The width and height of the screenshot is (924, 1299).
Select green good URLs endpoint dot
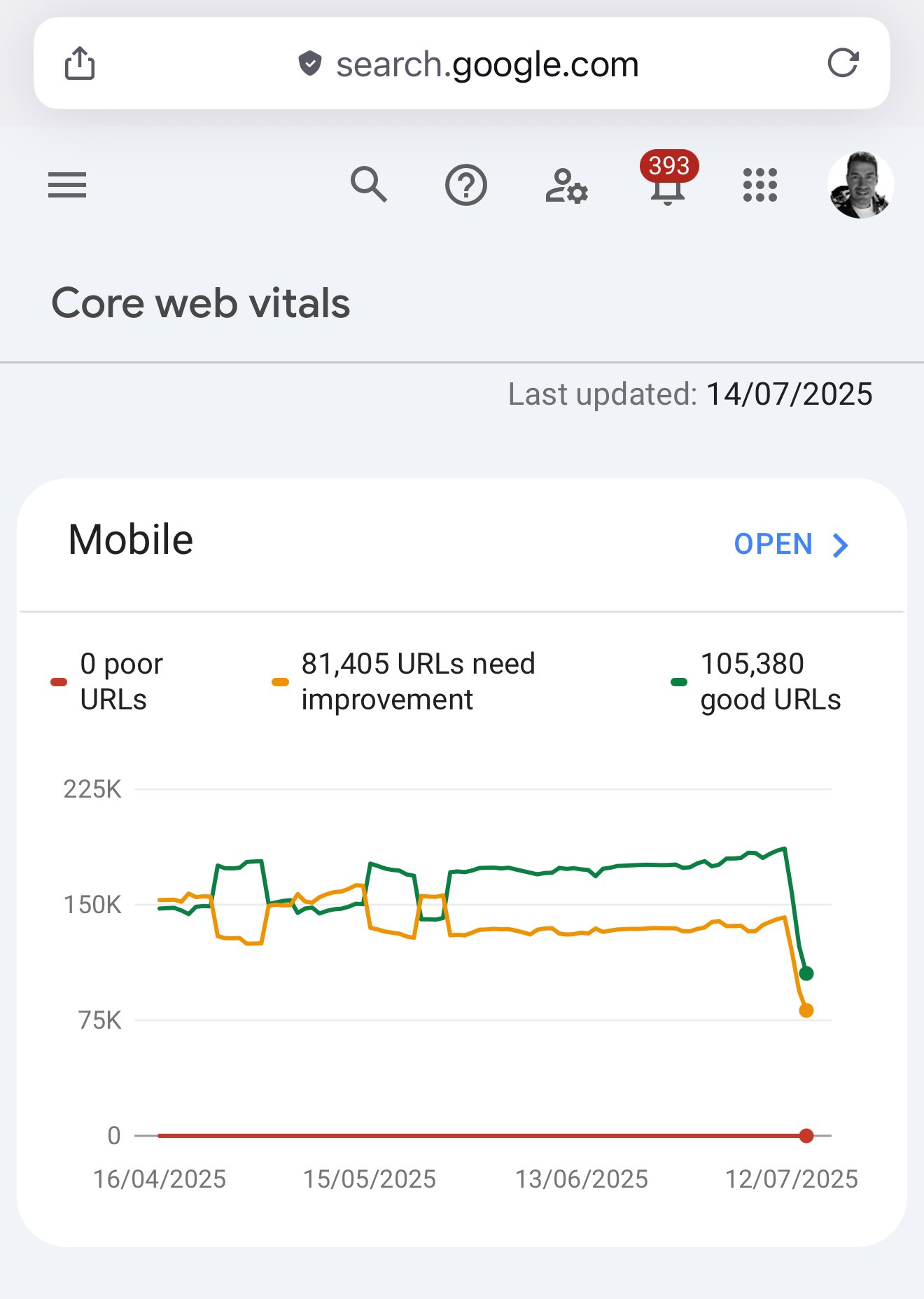(x=806, y=973)
